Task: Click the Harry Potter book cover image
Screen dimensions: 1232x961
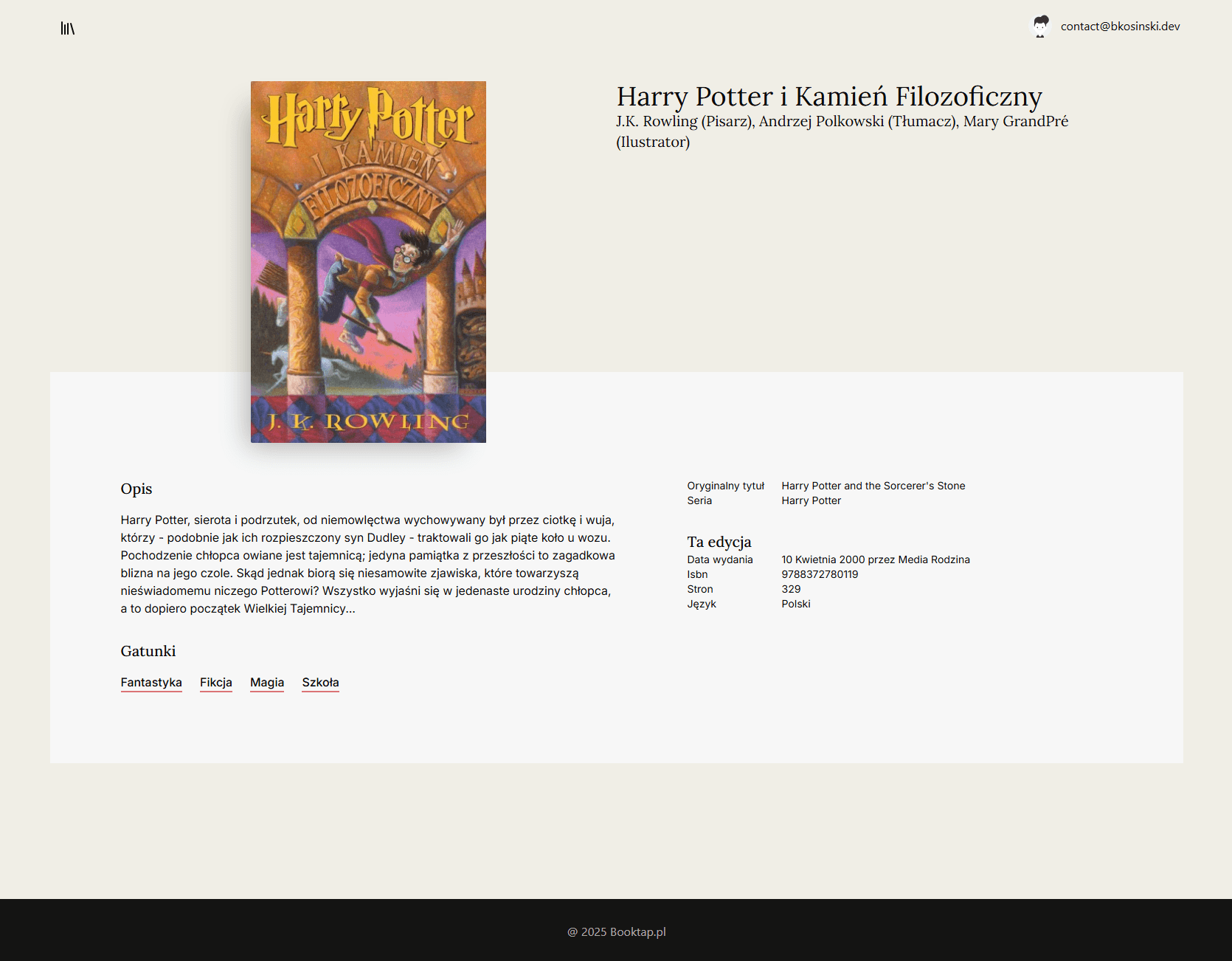Action: click(368, 262)
